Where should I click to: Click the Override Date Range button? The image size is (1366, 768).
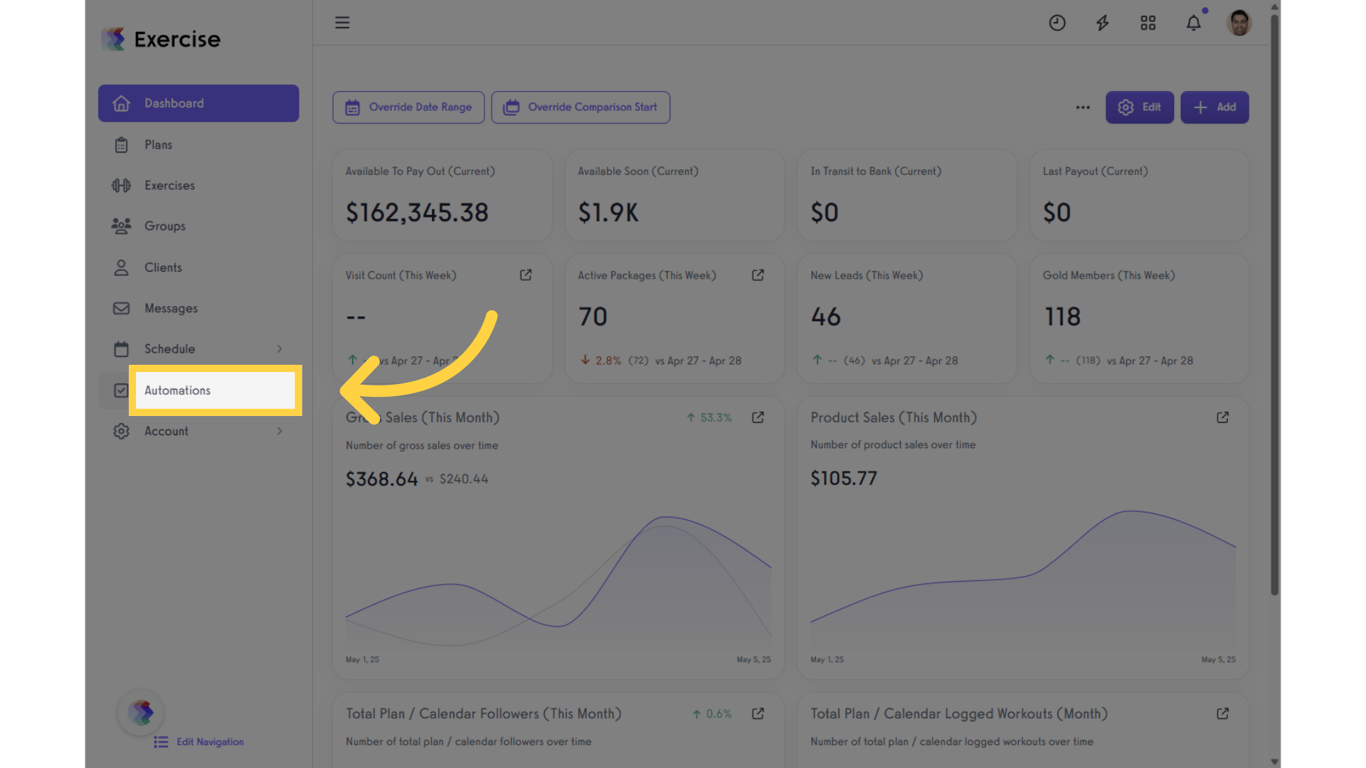(x=408, y=107)
